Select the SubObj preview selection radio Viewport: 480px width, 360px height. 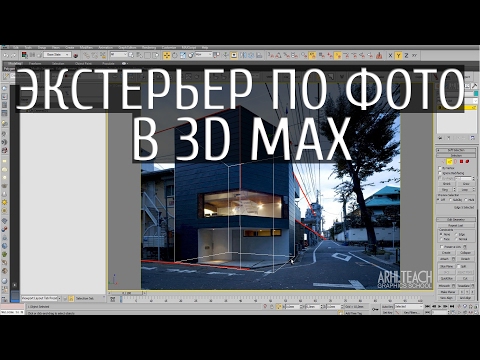coord(450,199)
